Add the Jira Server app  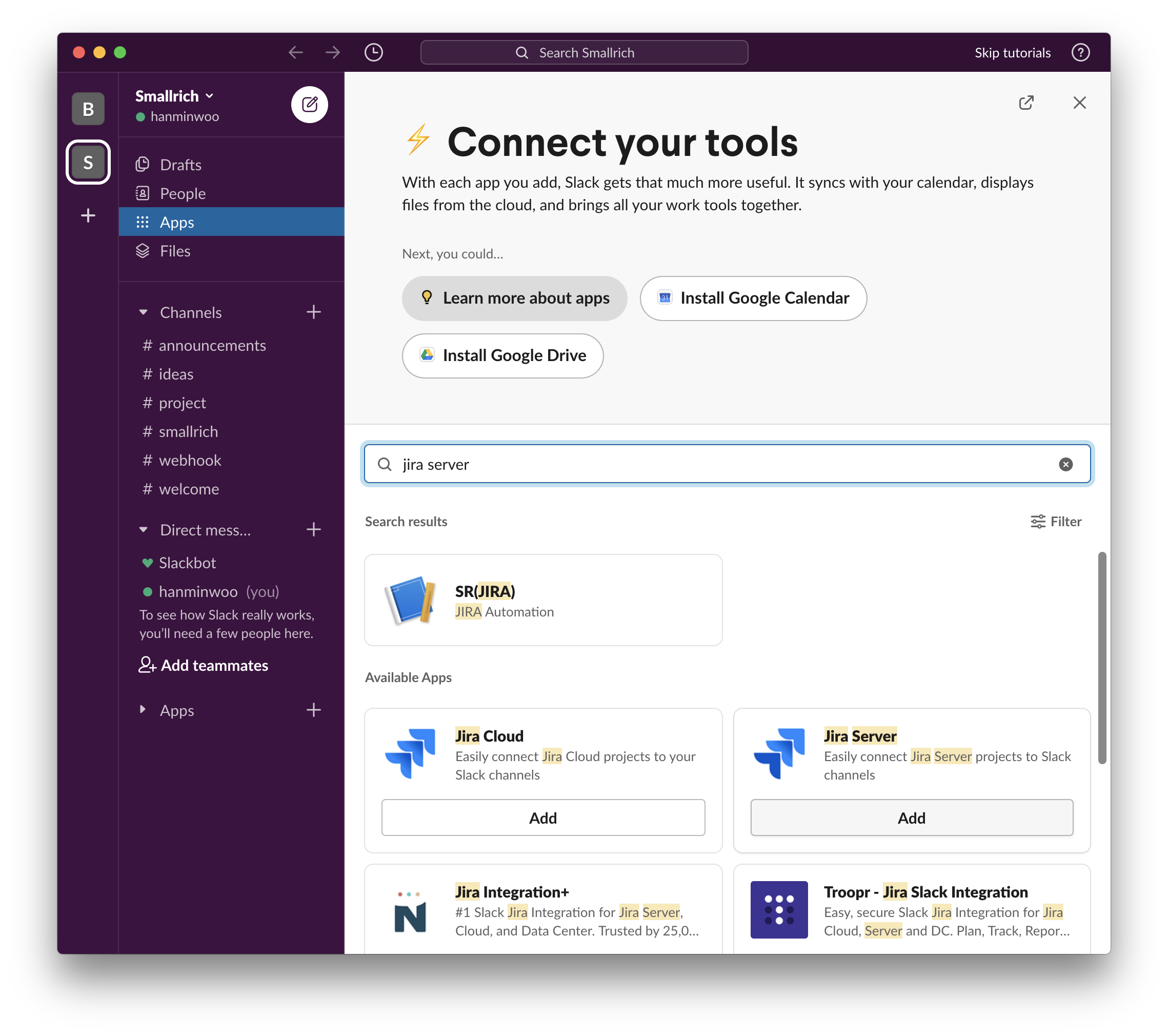(911, 818)
